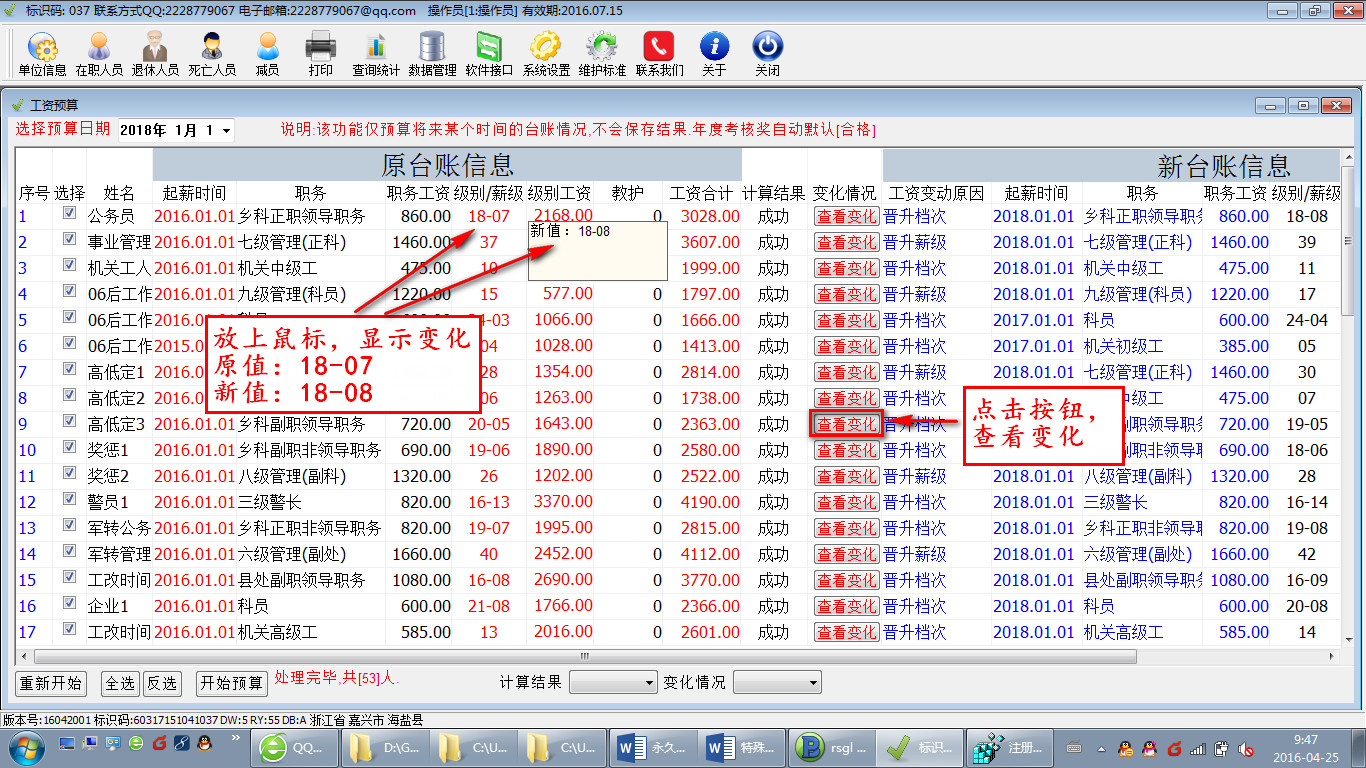Click the 在职人员 active staff icon

pyautogui.click(x=99, y=53)
